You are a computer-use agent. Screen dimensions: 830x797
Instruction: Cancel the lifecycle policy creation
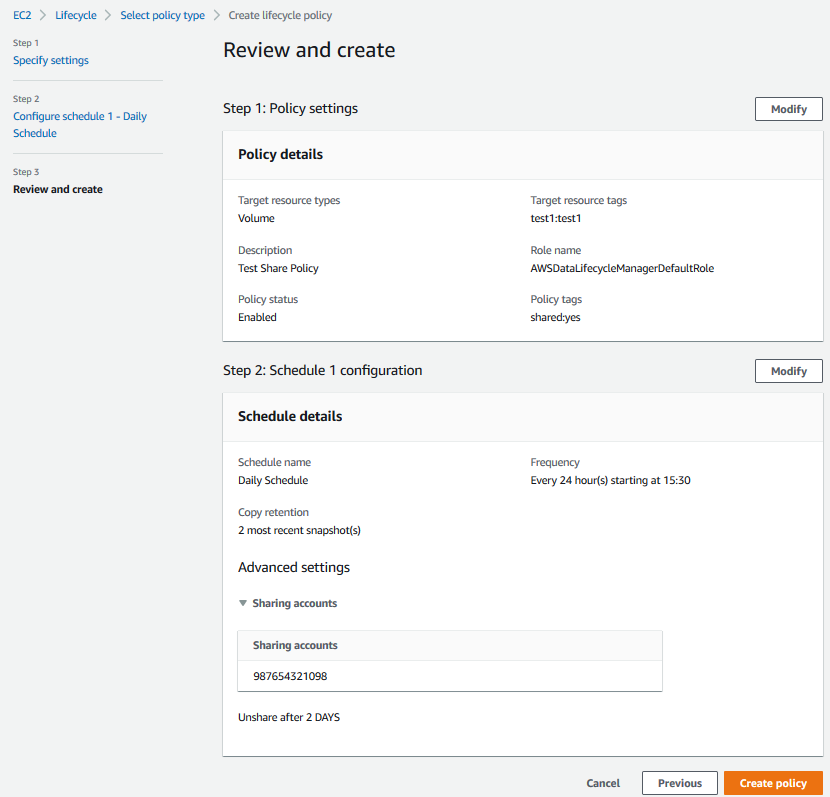[x=603, y=783]
